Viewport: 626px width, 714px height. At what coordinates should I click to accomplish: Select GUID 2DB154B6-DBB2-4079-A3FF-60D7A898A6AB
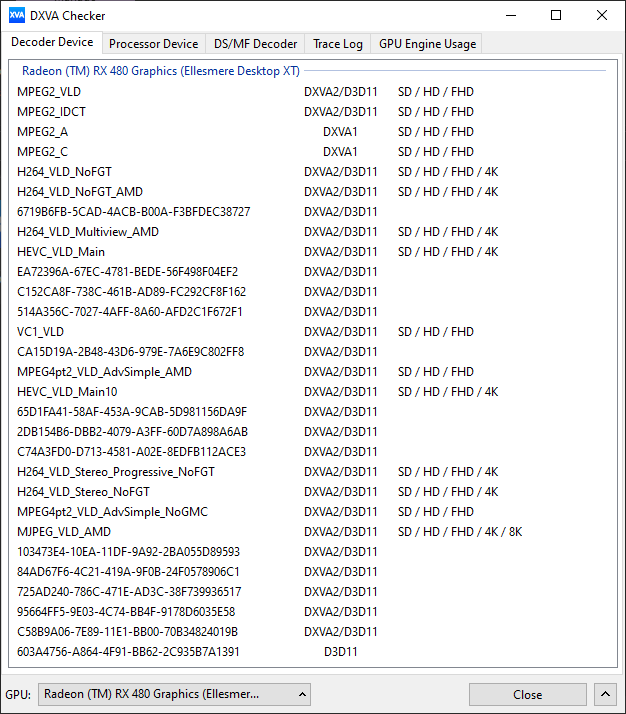click(312, 432)
